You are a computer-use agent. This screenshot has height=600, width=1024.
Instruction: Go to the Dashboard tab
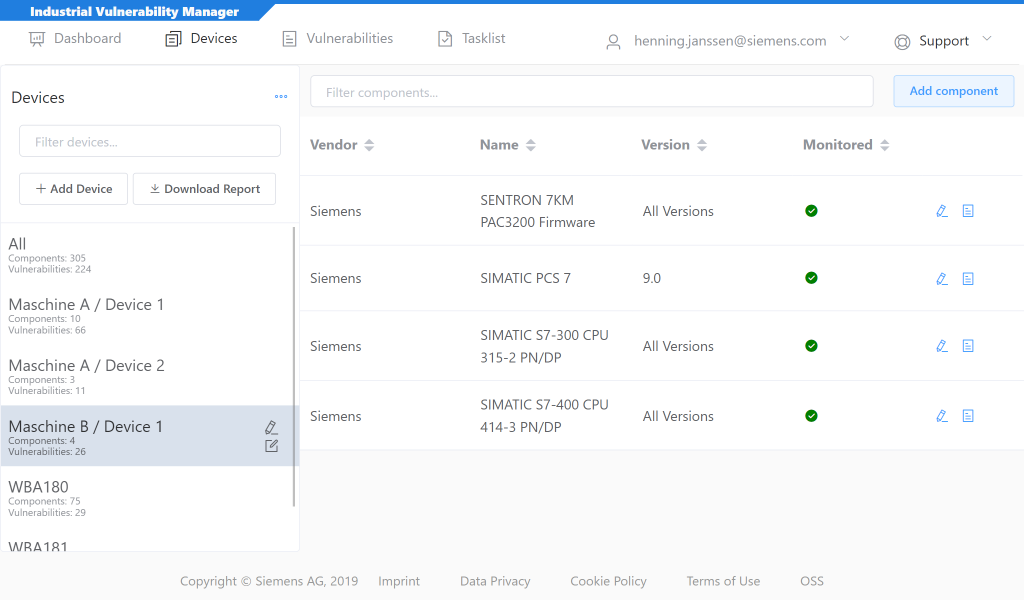[x=75, y=39]
